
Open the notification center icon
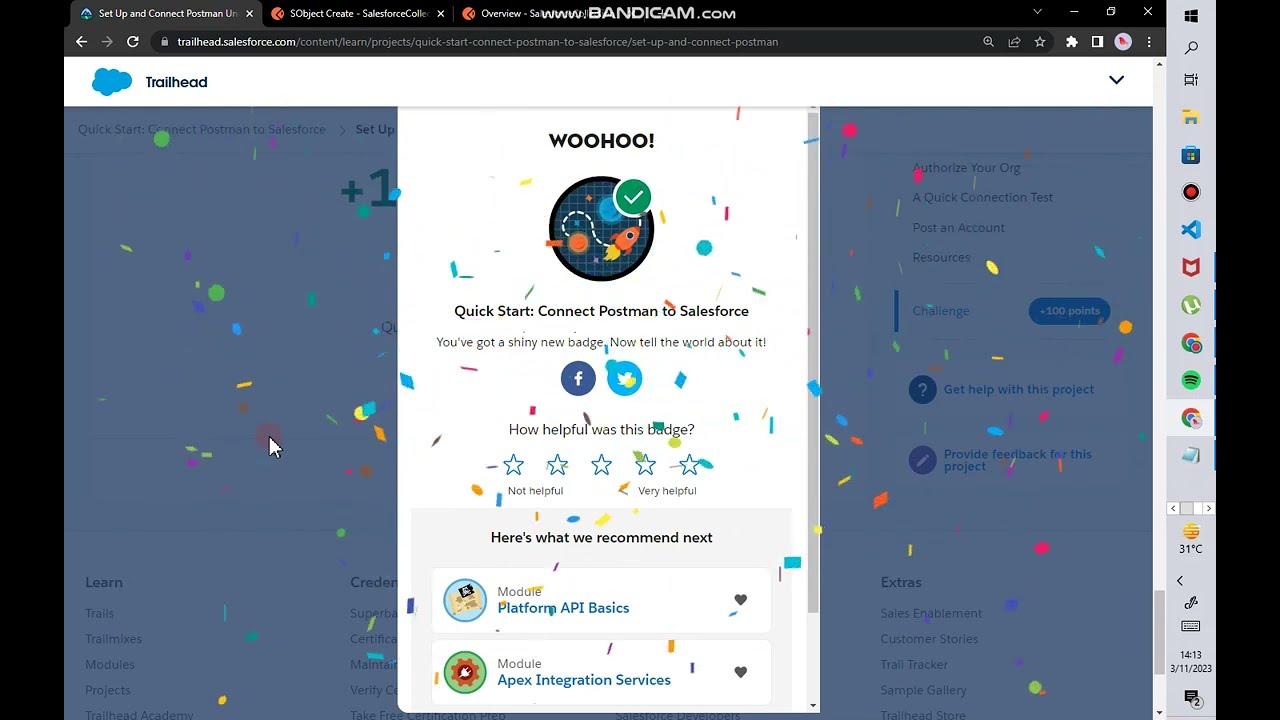[x=1191, y=698]
